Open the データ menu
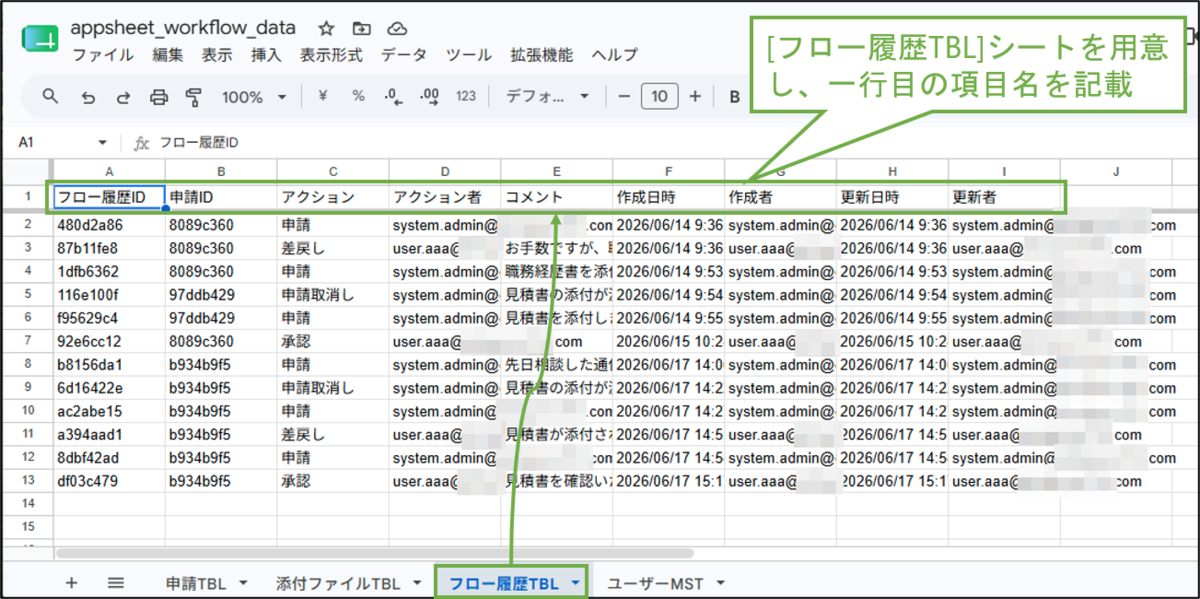 tap(404, 55)
